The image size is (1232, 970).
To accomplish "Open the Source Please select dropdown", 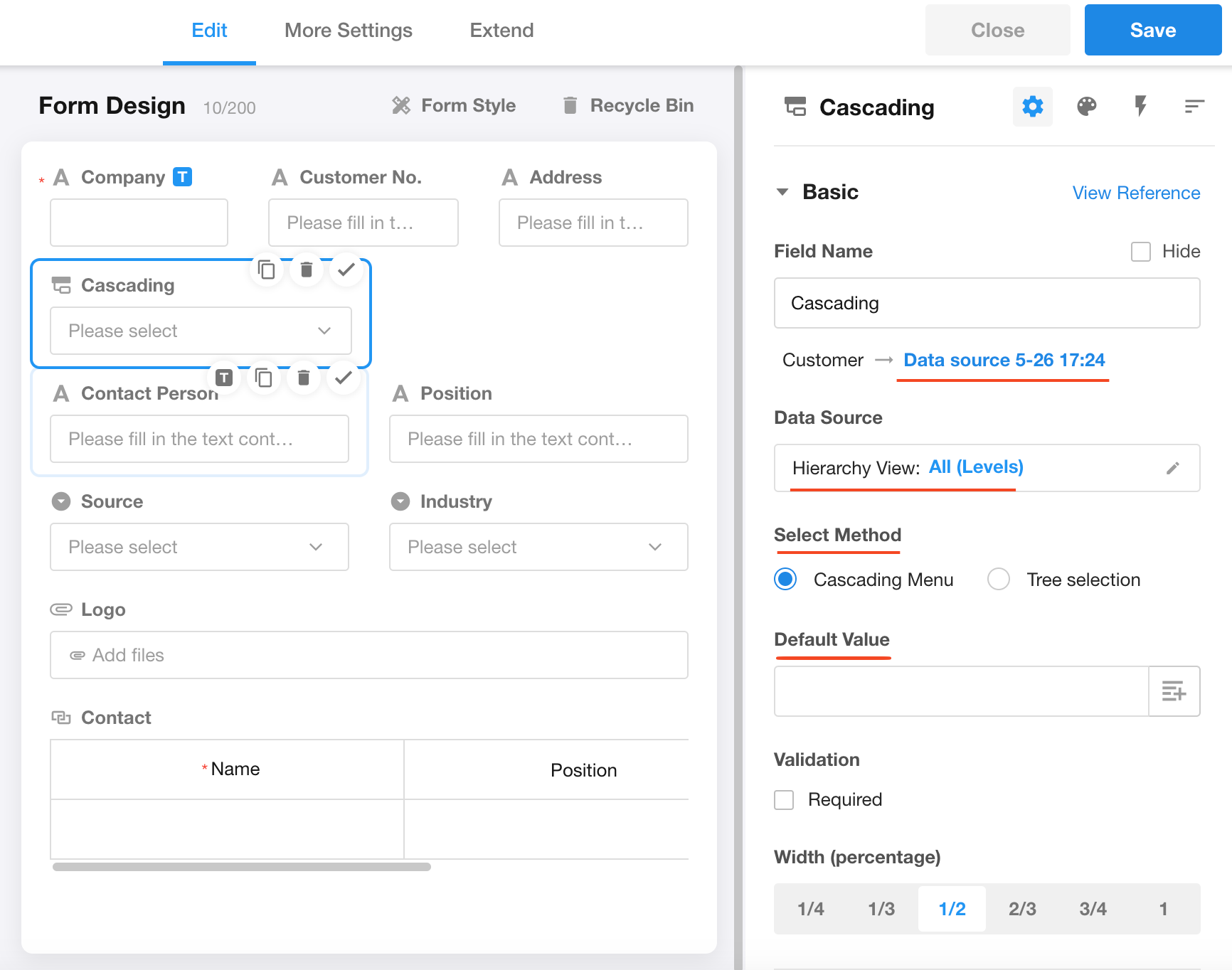I will click(x=199, y=547).
